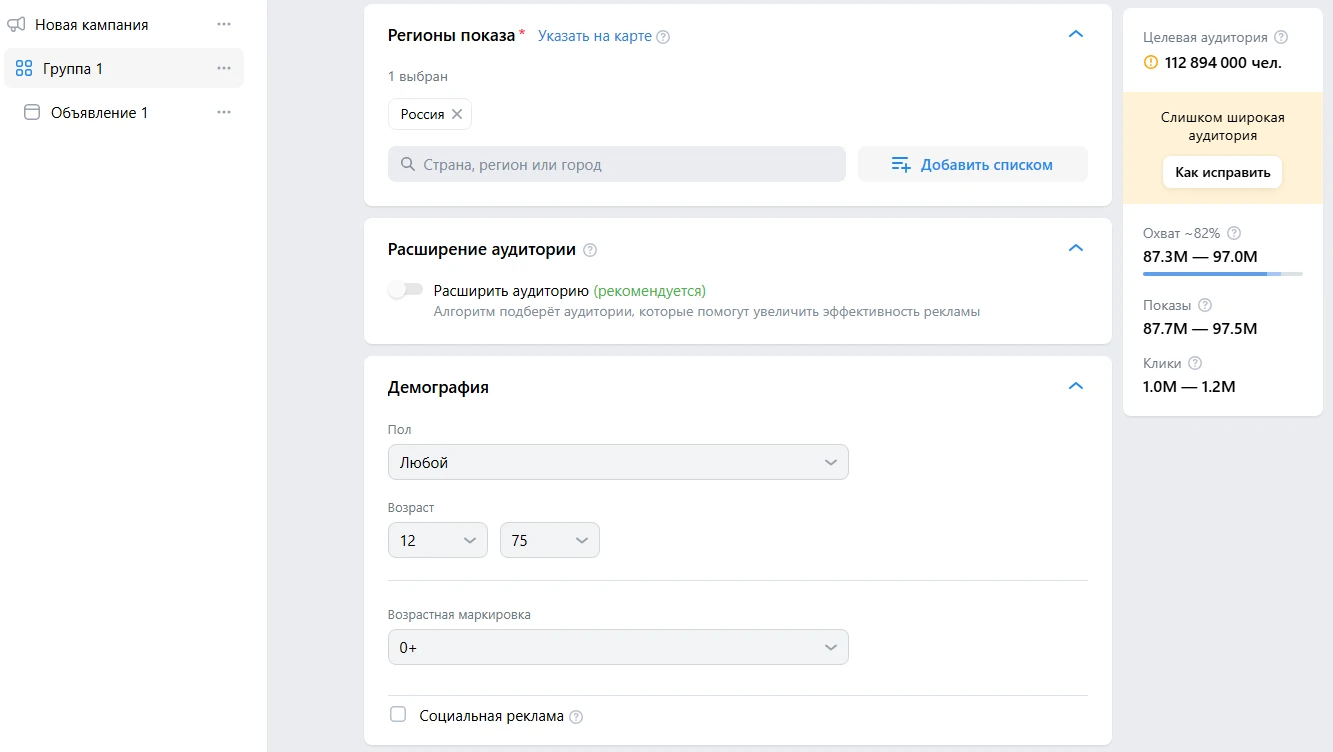Click help icon next to Клики
This screenshot has height=752, width=1333.
click(1195, 364)
